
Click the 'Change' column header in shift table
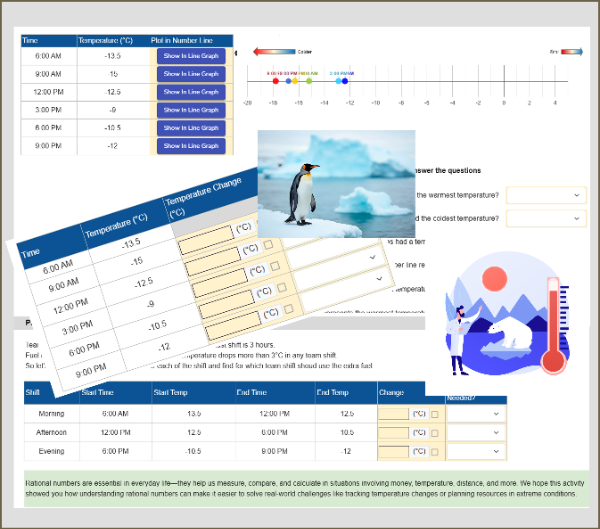pyautogui.click(x=401, y=393)
